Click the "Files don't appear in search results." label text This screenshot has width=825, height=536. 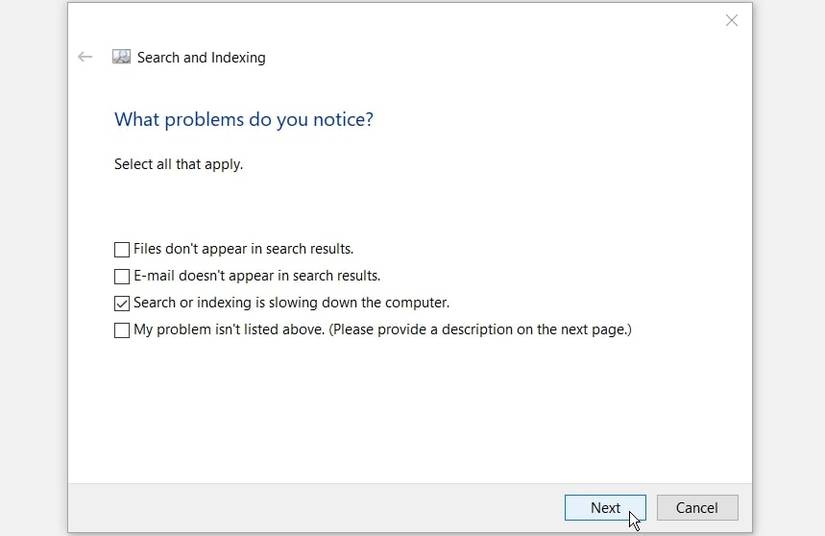[243, 249]
